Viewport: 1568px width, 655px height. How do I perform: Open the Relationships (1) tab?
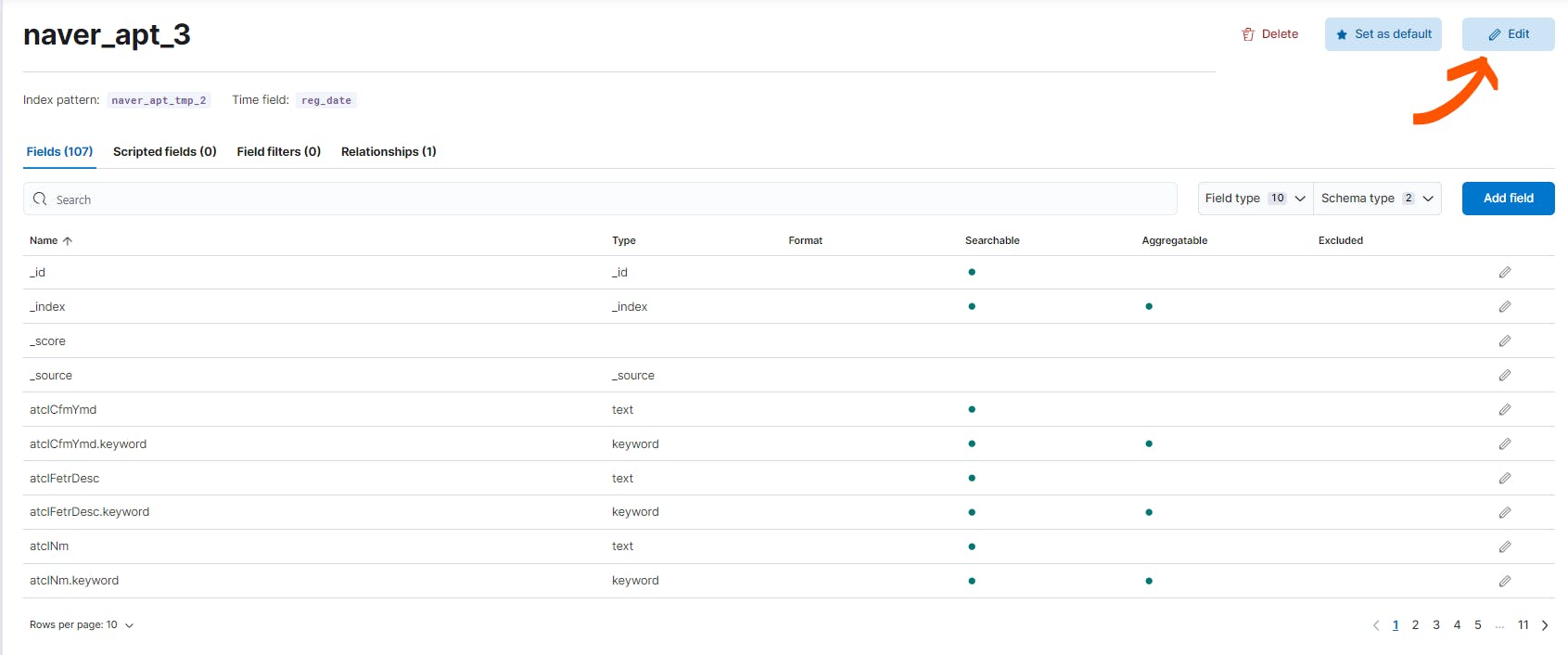(x=389, y=151)
